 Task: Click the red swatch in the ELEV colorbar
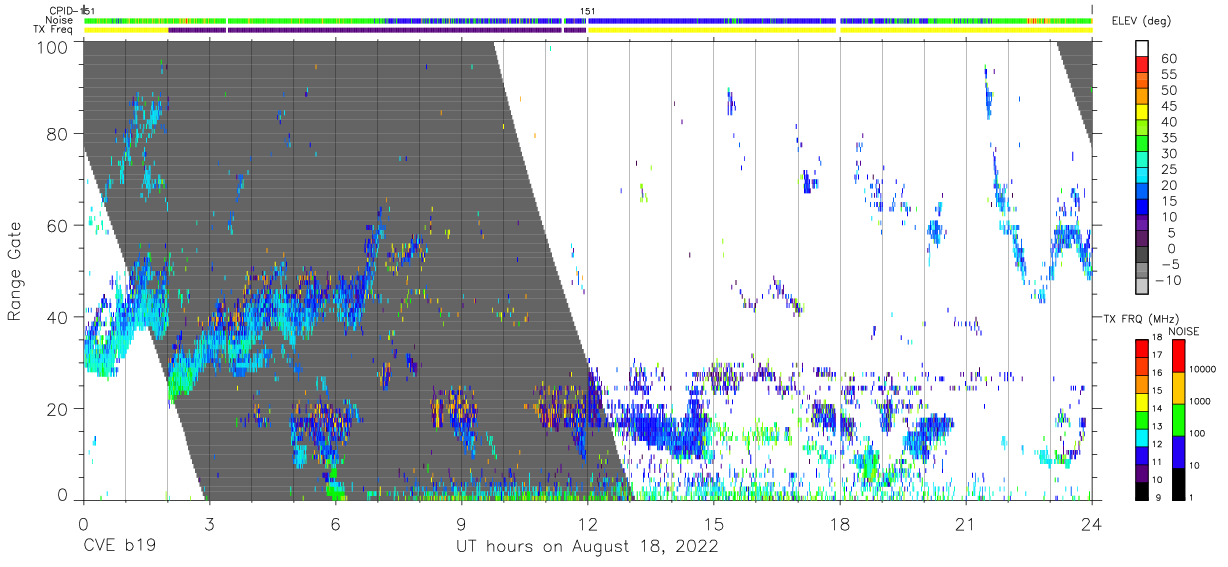(1142, 64)
